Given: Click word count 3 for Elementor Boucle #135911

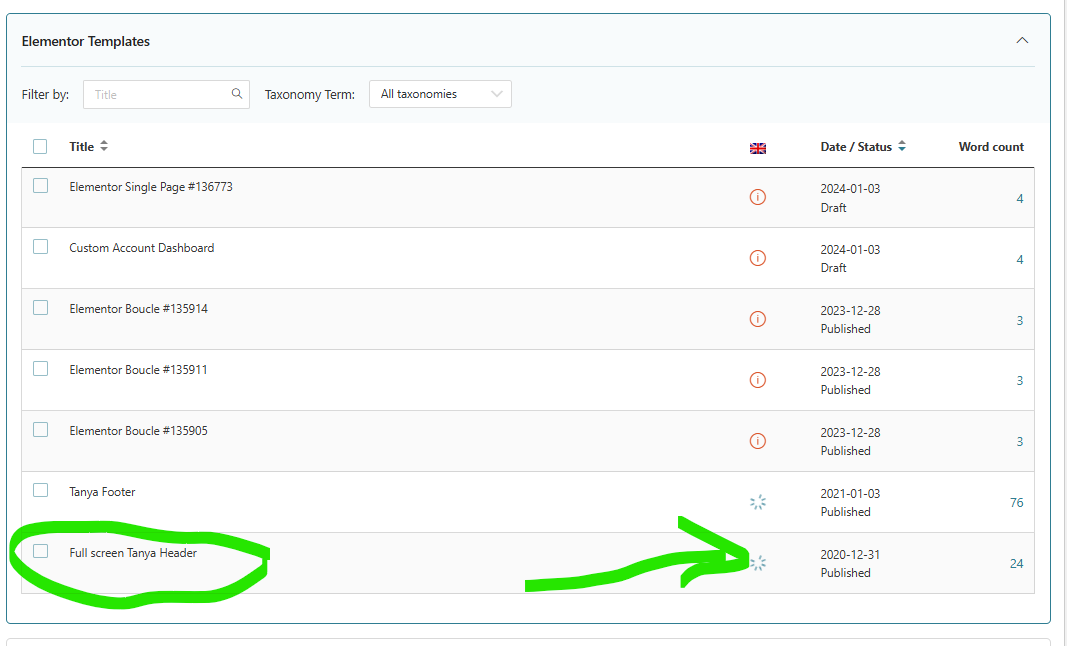Looking at the screenshot, I should (1020, 381).
